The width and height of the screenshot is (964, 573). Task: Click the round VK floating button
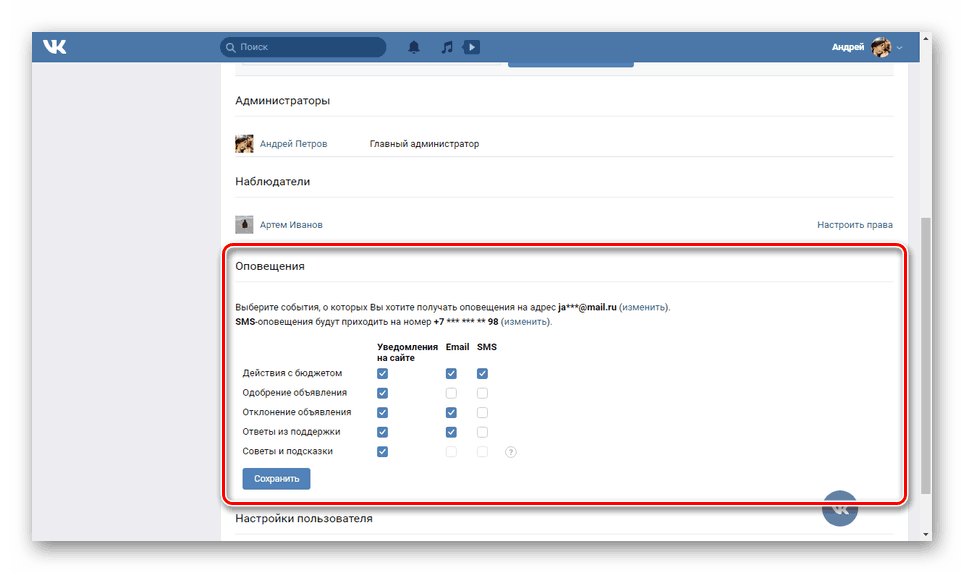(x=840, y=508)
